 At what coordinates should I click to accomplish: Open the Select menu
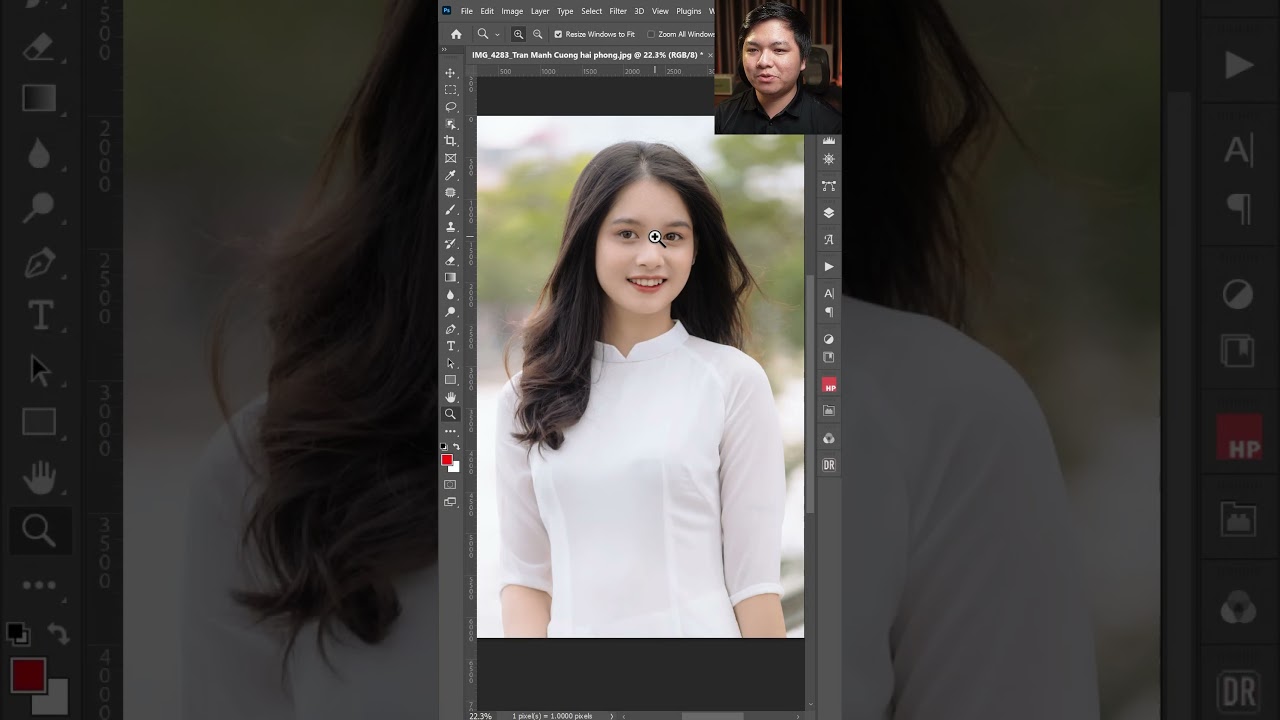point(592,11)
